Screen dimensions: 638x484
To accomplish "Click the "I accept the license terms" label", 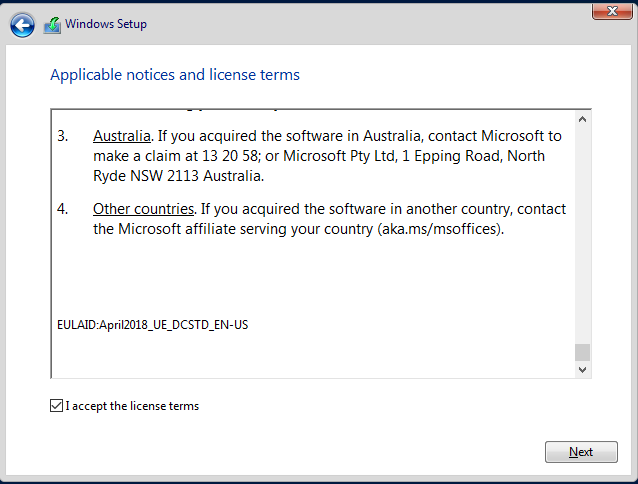I will pos(132,406).
